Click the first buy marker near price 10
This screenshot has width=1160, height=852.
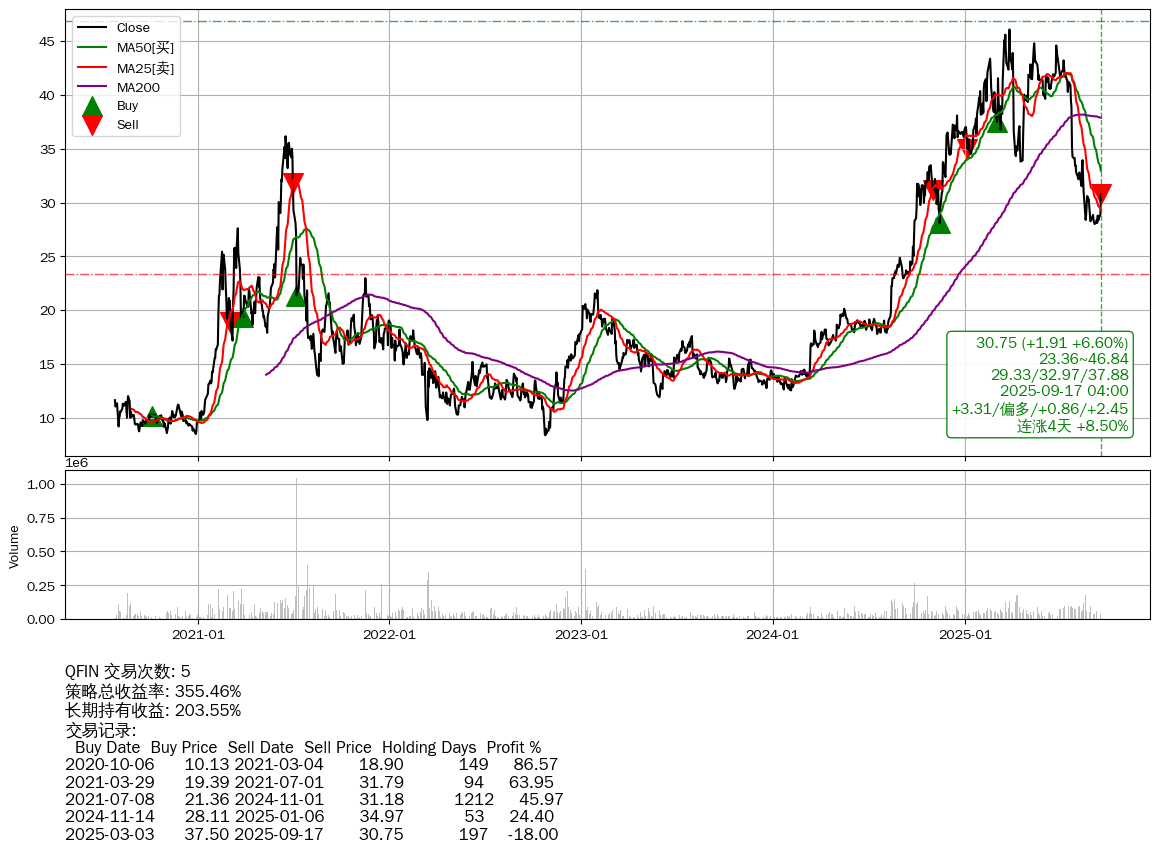click(151, 417)
